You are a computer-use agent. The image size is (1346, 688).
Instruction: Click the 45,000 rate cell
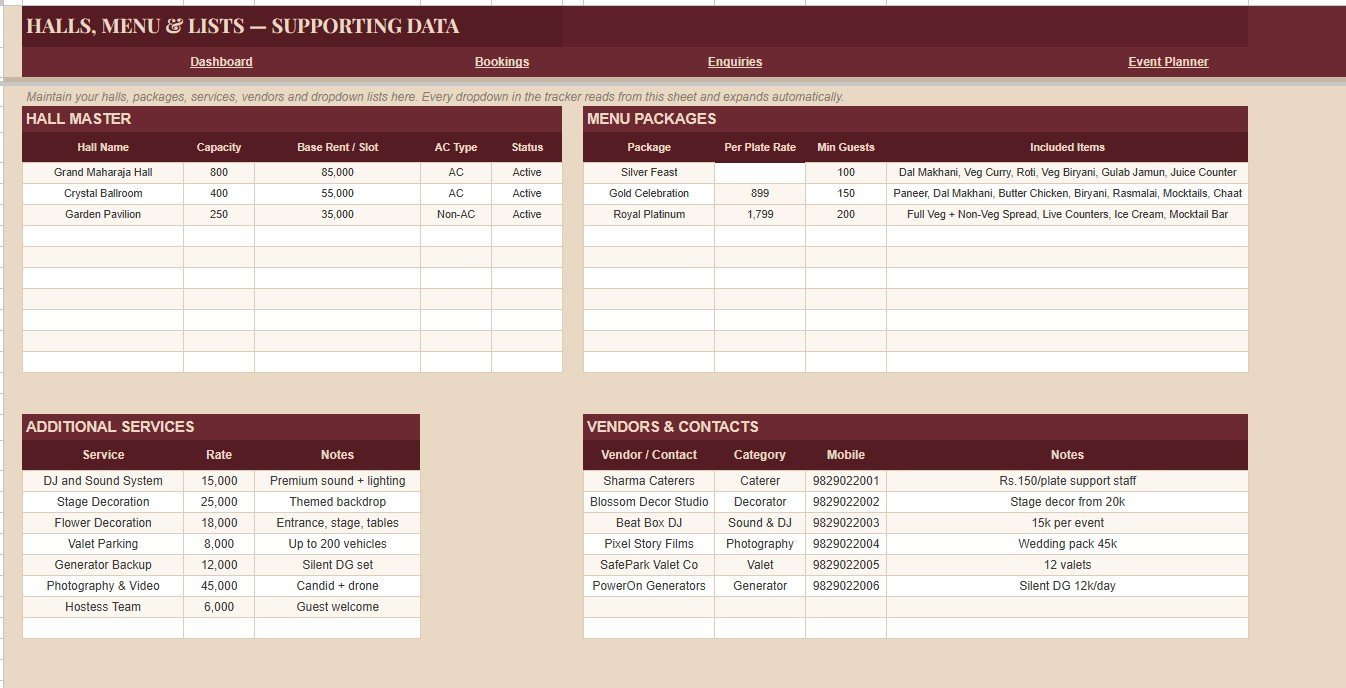pyautogui.click(x=219, y=586)
